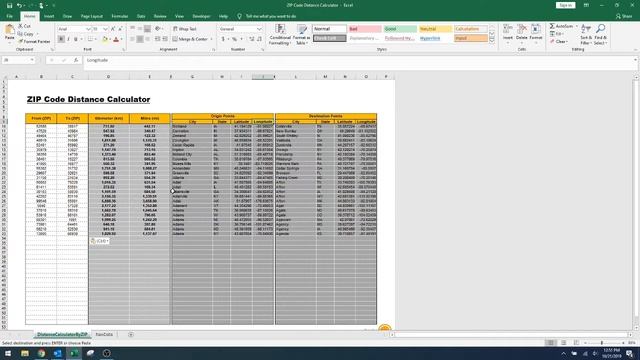The width and height of the screenshot is (640, 360).
Task: Switch to the RawData sheet tab
Action: [x=104, y=334]
